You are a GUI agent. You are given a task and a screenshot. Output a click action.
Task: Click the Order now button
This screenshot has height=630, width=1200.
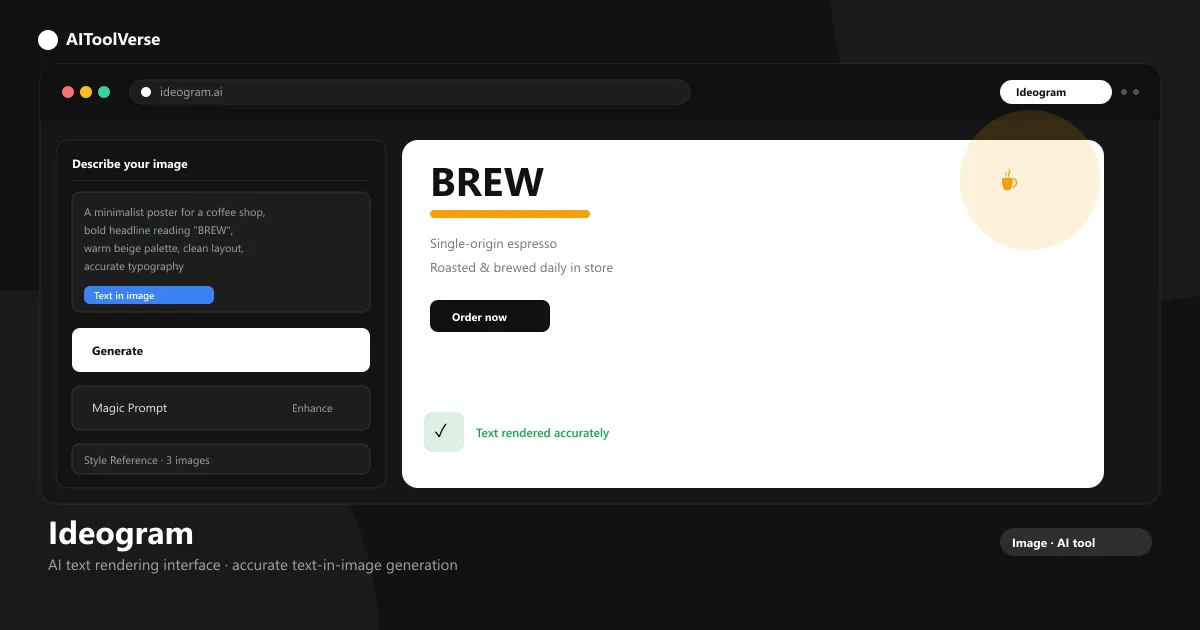[x=490, y=316]
